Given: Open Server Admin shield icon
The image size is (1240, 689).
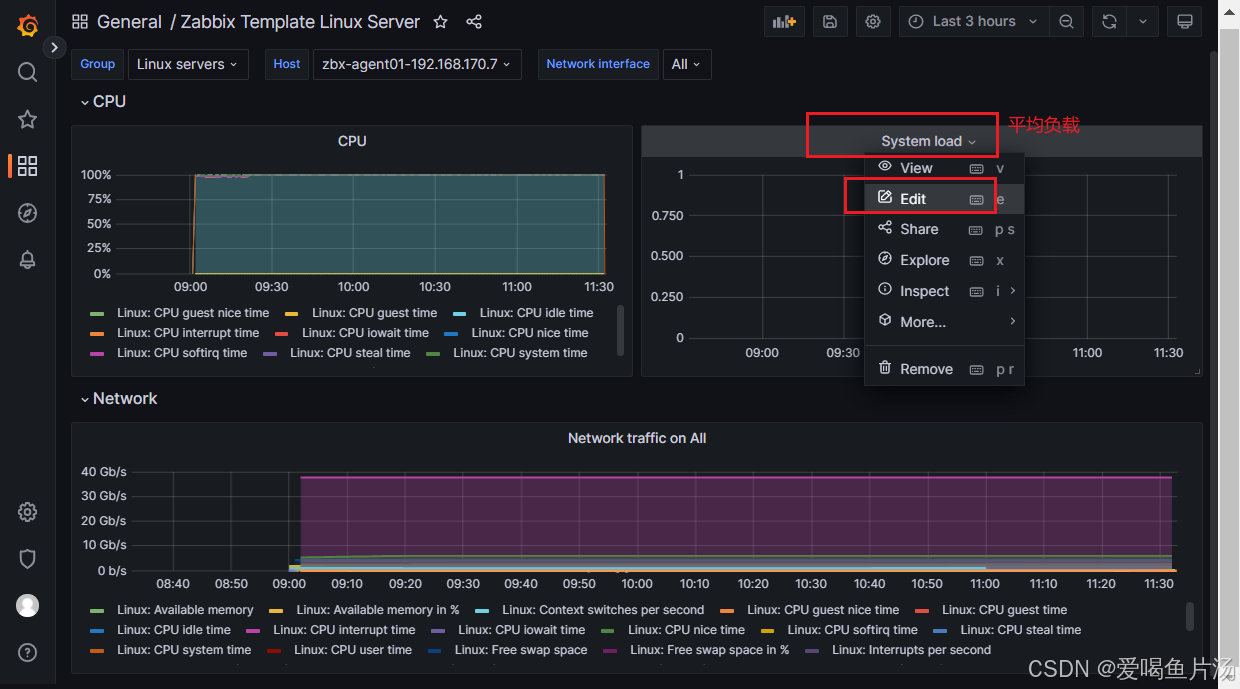Looking at the screenshot, I should pos(28,559).
